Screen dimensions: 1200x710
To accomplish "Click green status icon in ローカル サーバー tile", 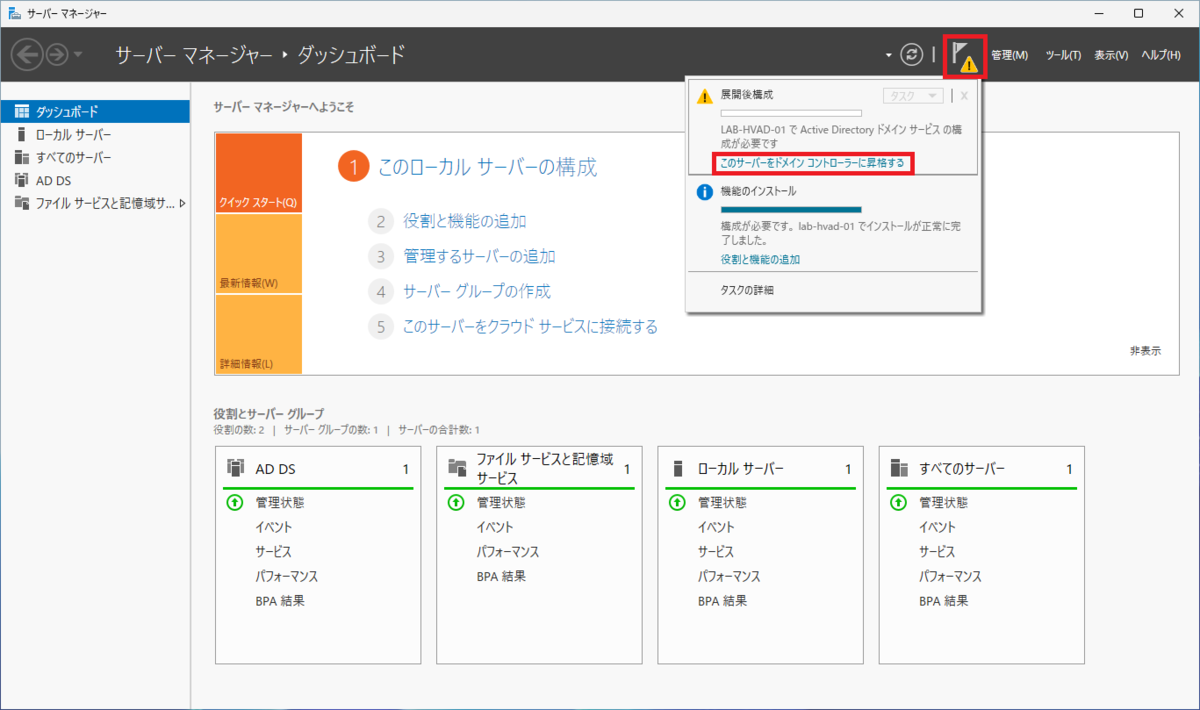I will (x=676, y=502).
